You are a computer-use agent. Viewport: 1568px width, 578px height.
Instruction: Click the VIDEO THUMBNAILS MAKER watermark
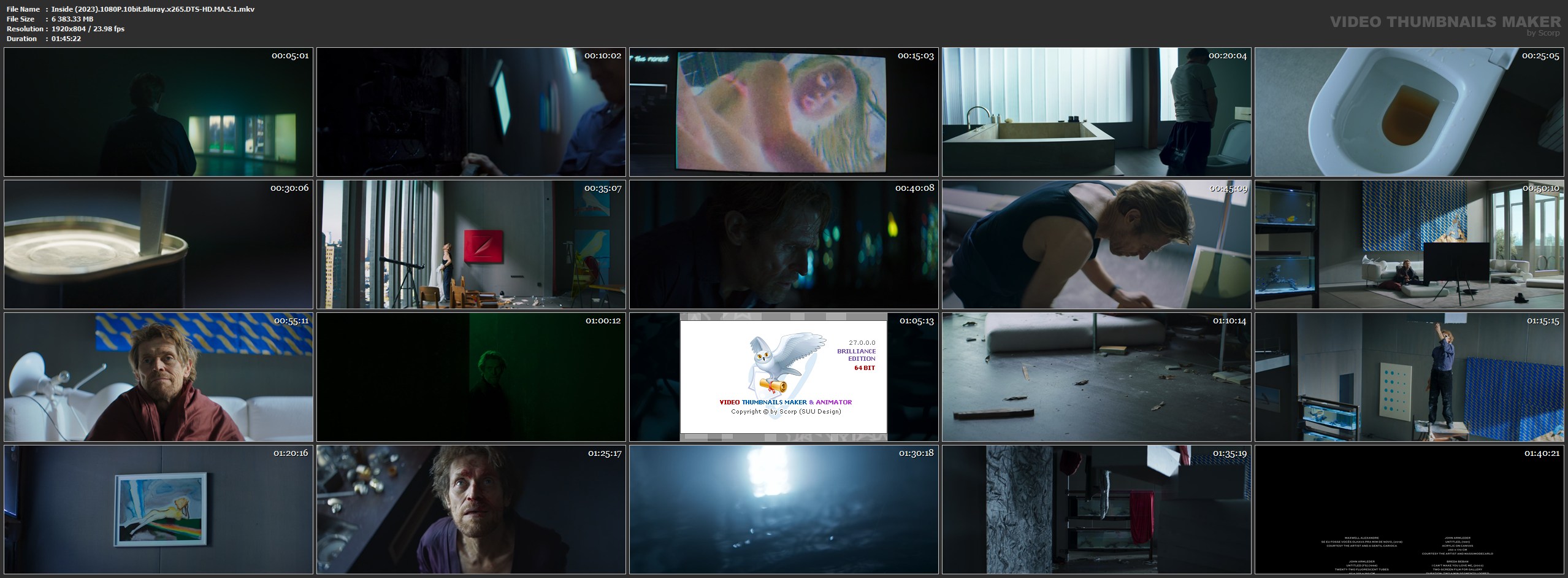coord(1445,22)
